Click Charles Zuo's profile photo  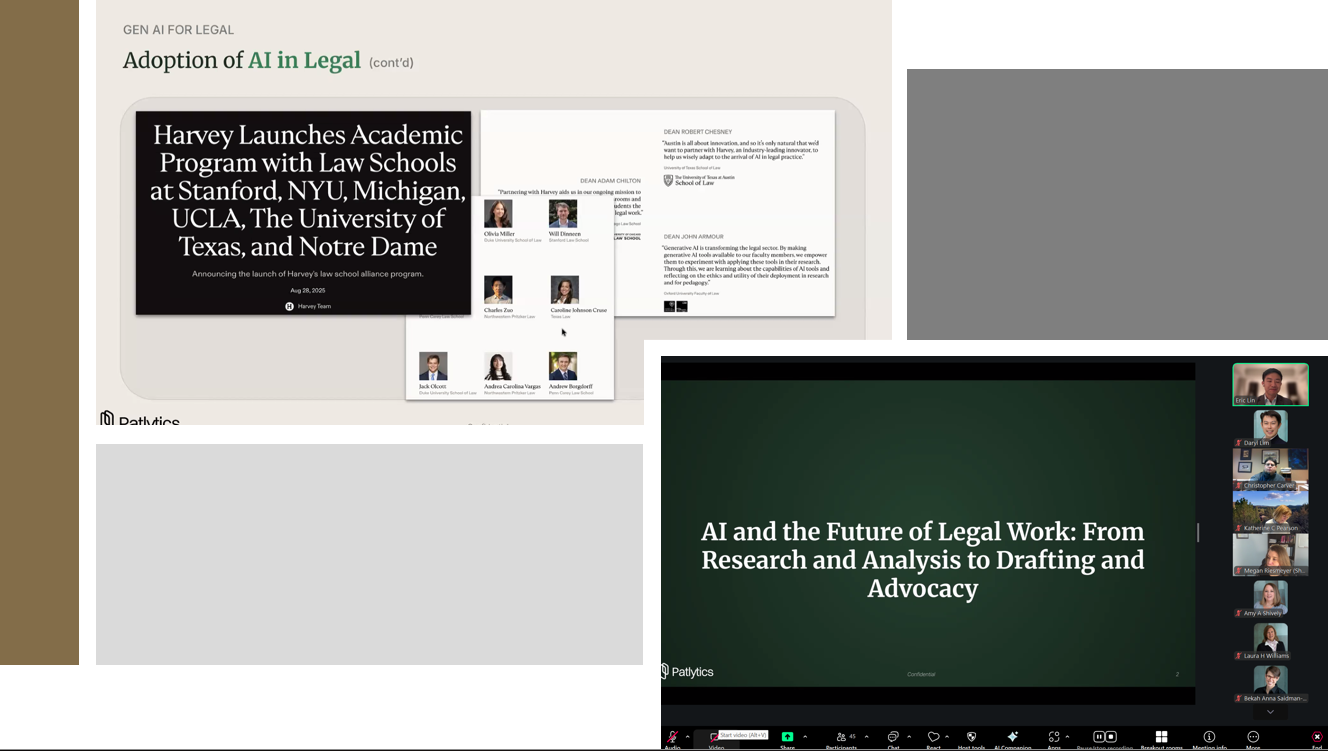(498, 290)
